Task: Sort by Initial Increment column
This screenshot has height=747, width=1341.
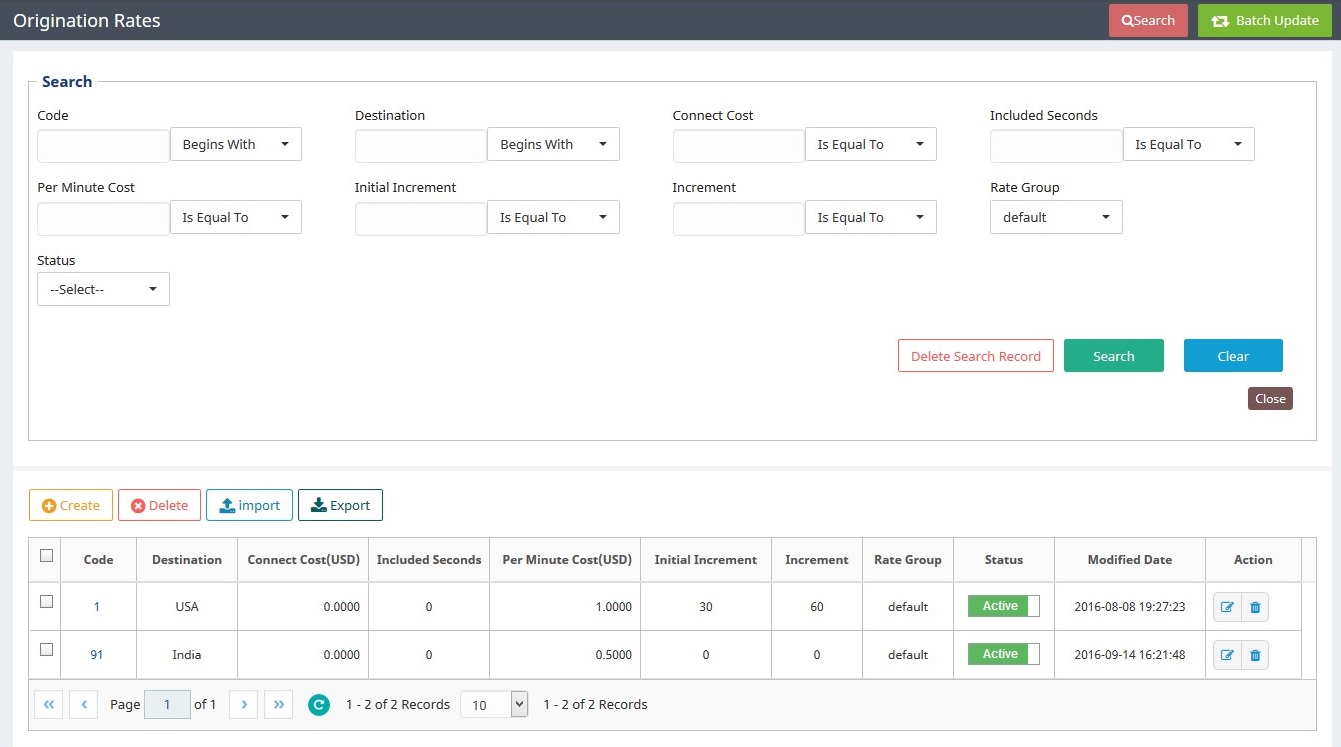Action: tap(706, 560)
